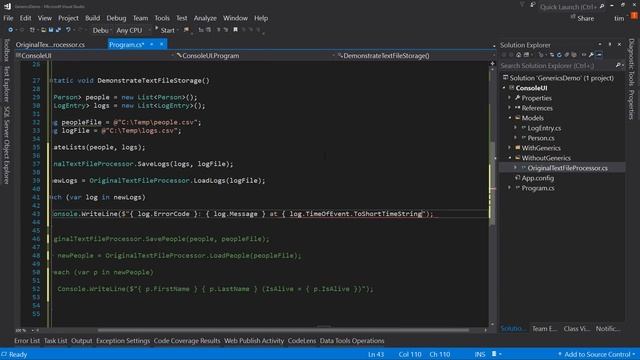Click the Home icon in Solution Explorer toolbar

518,55
